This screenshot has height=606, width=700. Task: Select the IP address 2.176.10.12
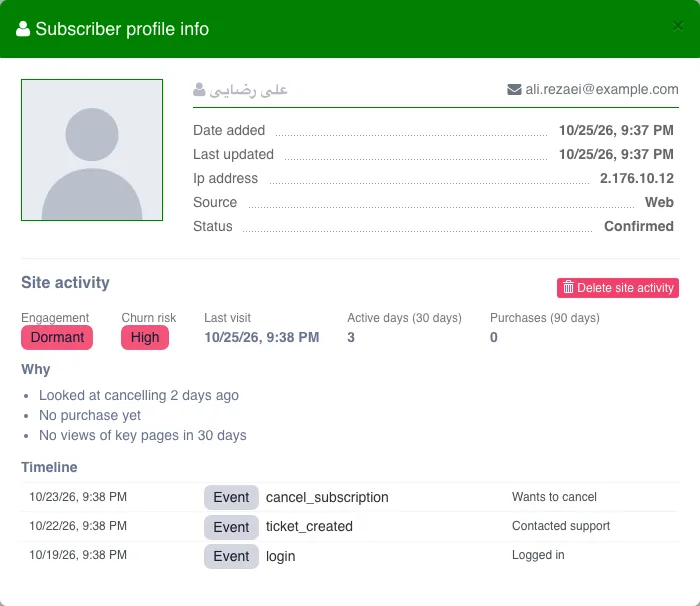pyautogui.click(x=637, y=178)
